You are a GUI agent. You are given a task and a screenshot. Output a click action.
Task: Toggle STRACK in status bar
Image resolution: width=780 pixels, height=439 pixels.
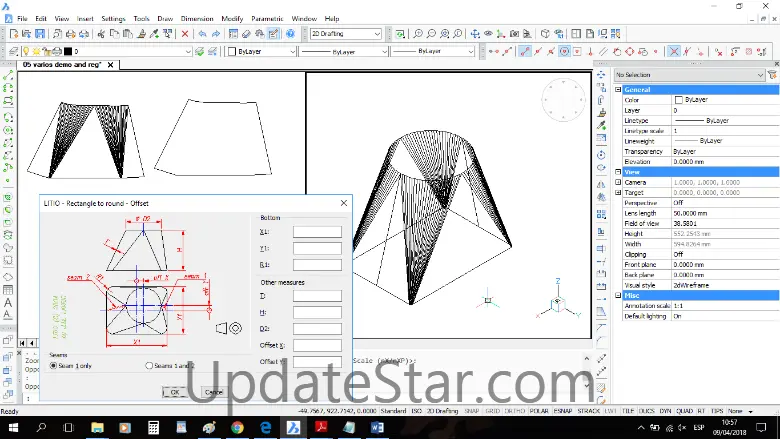(588, 411)
